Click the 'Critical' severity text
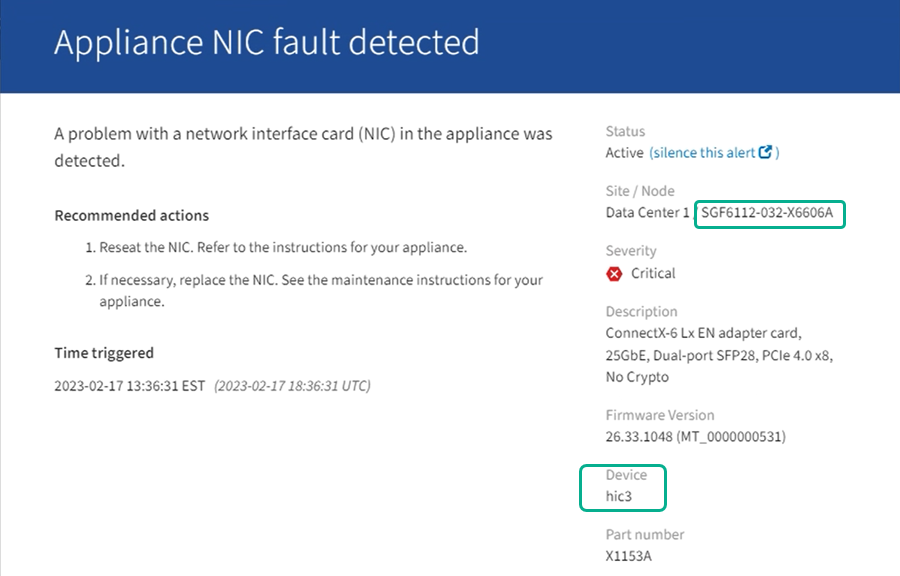The image size is (900, 576). pos(653,274)
